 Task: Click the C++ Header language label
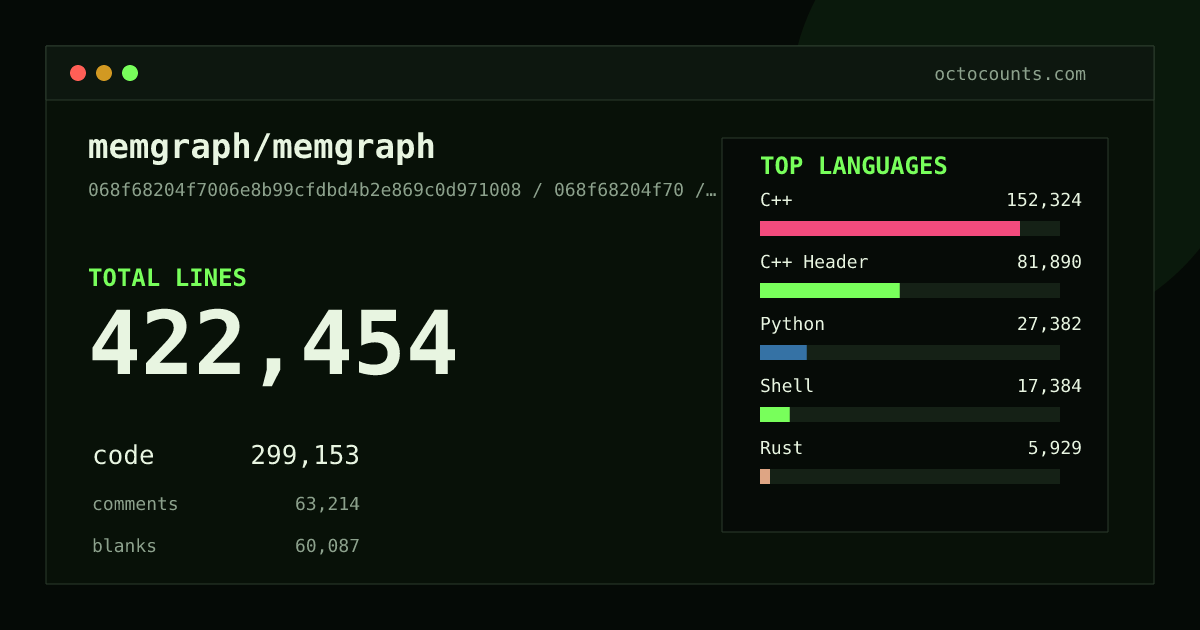(814, 262)
